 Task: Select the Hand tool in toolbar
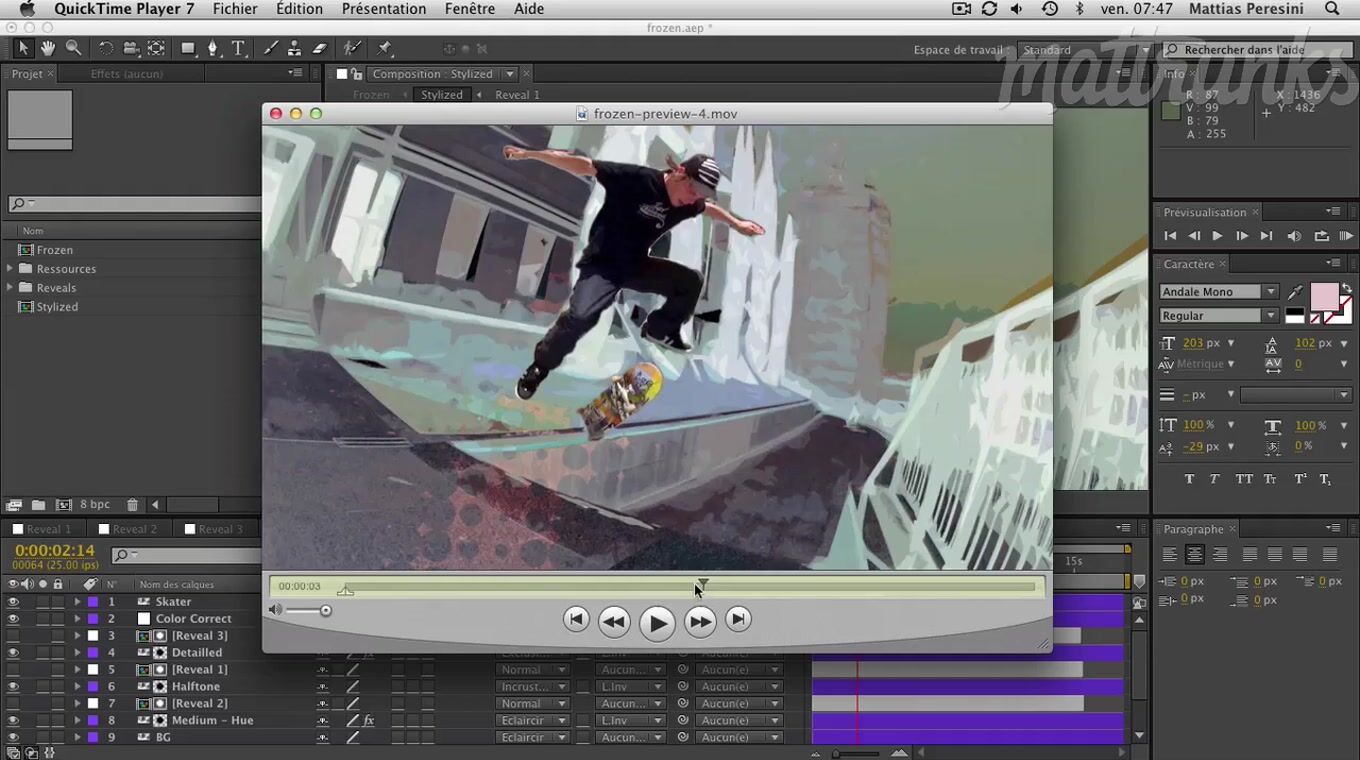[x=48, y=48]
